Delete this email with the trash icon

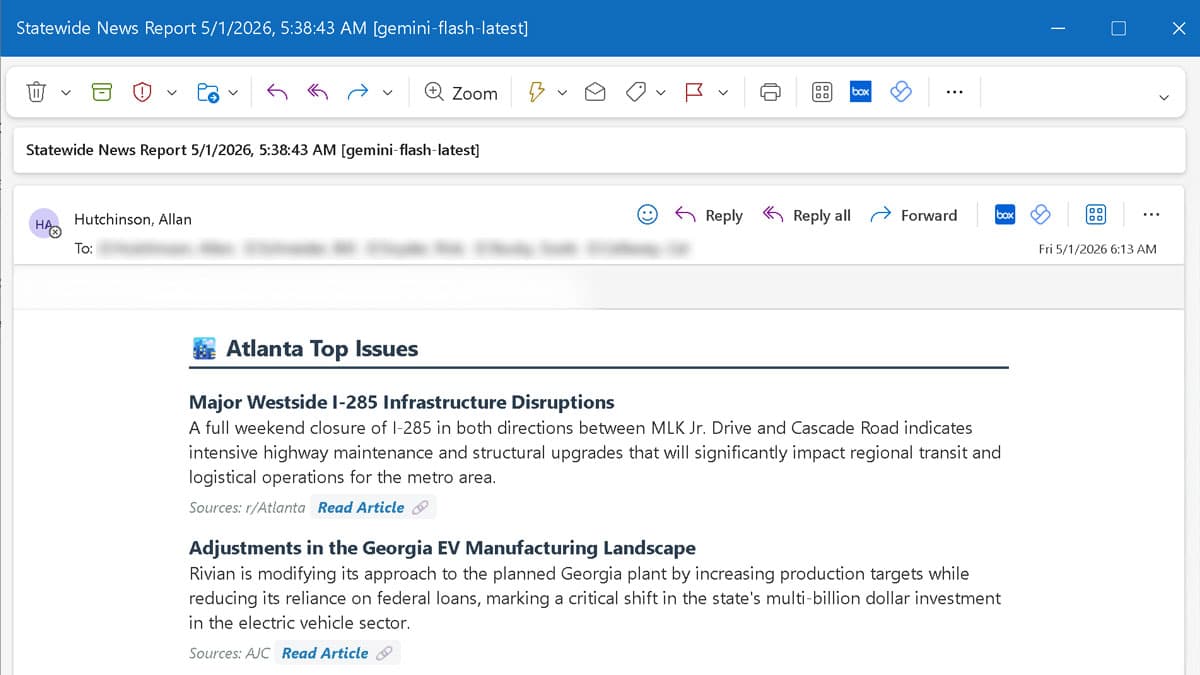tap(36, 92)
